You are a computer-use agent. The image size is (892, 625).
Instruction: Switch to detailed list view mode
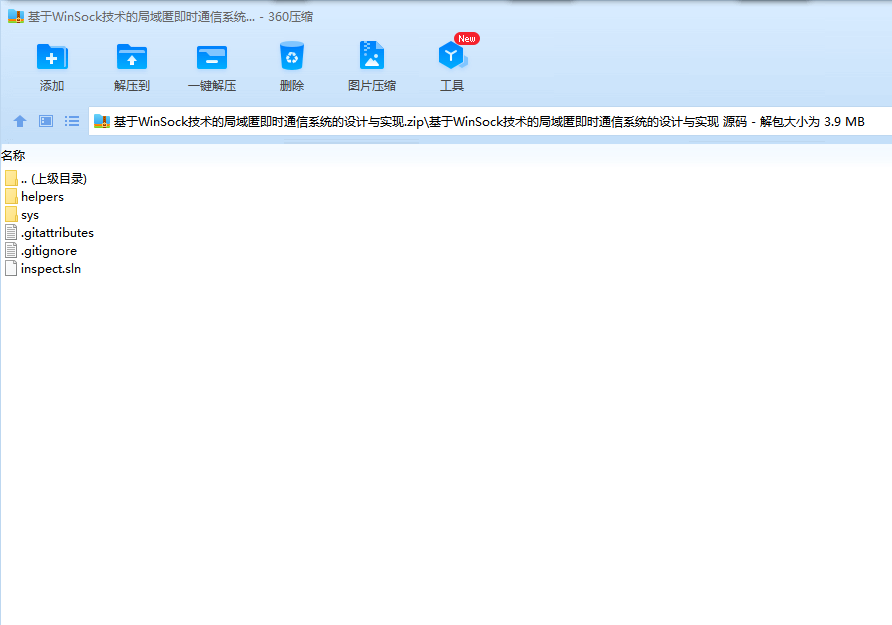pos(72,121)
